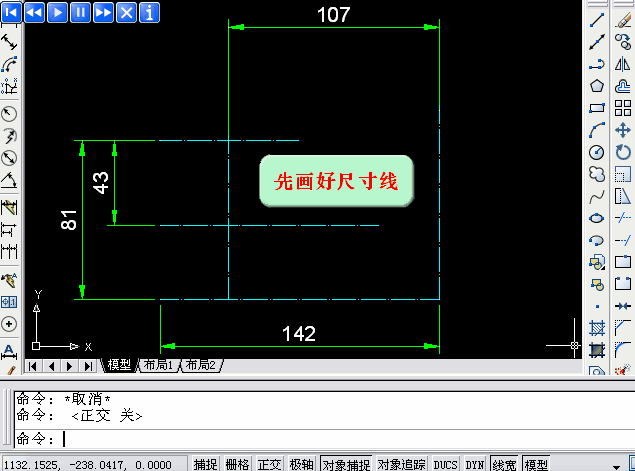635x471 pixels.
Task: Select the Stretch tool
Action: [623, 196]
